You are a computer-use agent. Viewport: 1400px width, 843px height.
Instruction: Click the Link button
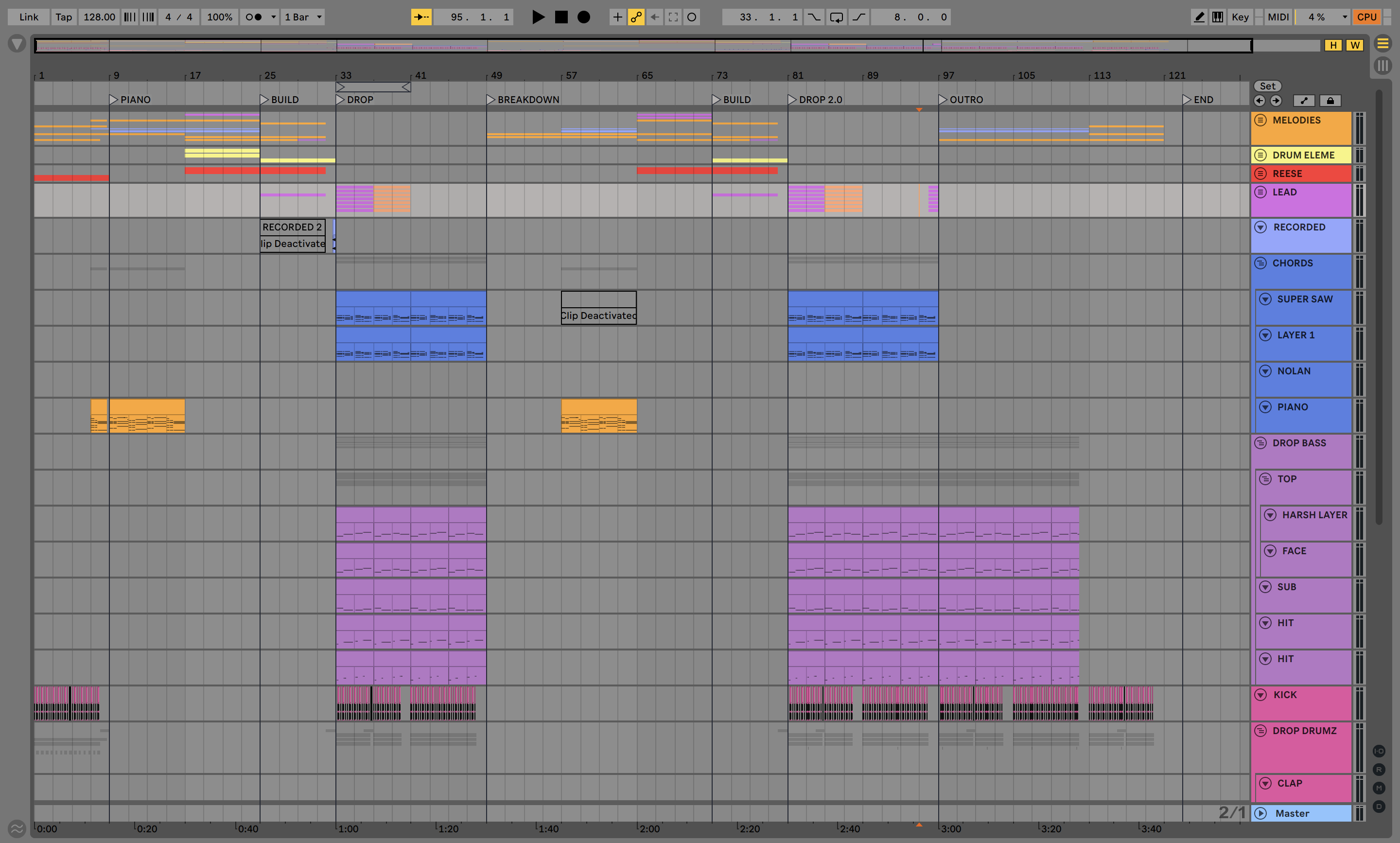click(28, 17)
